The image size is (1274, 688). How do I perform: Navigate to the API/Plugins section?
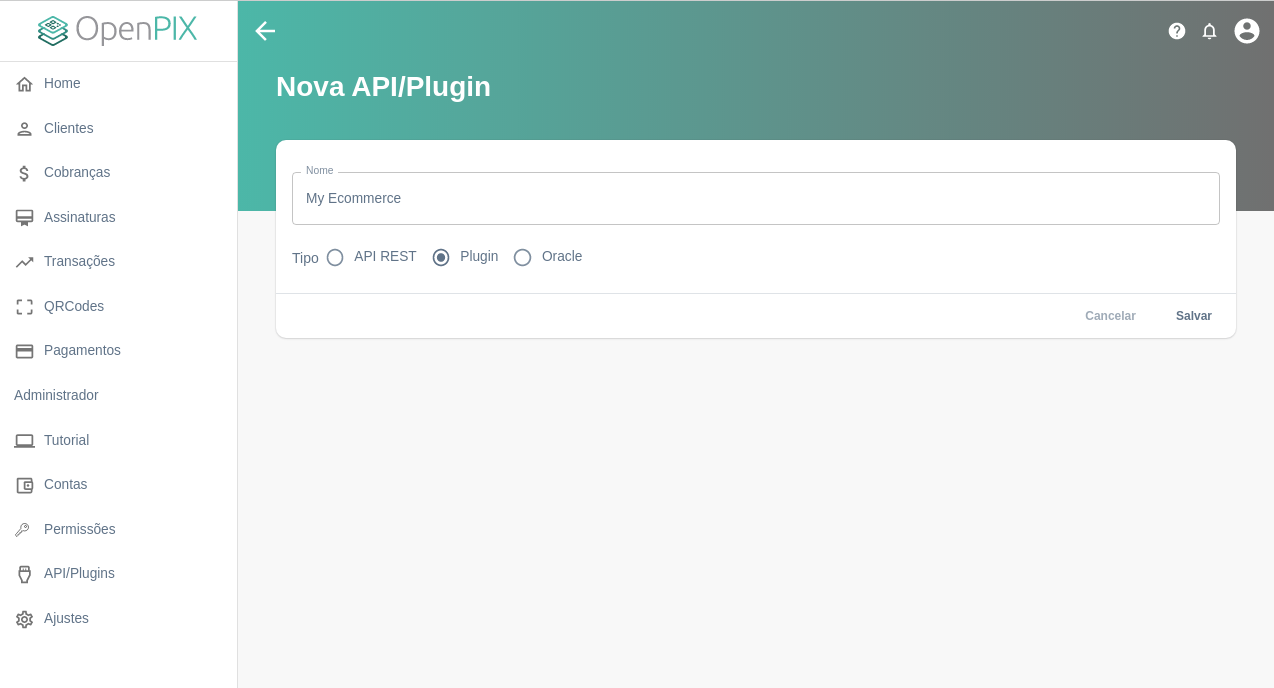pos(79,573)
